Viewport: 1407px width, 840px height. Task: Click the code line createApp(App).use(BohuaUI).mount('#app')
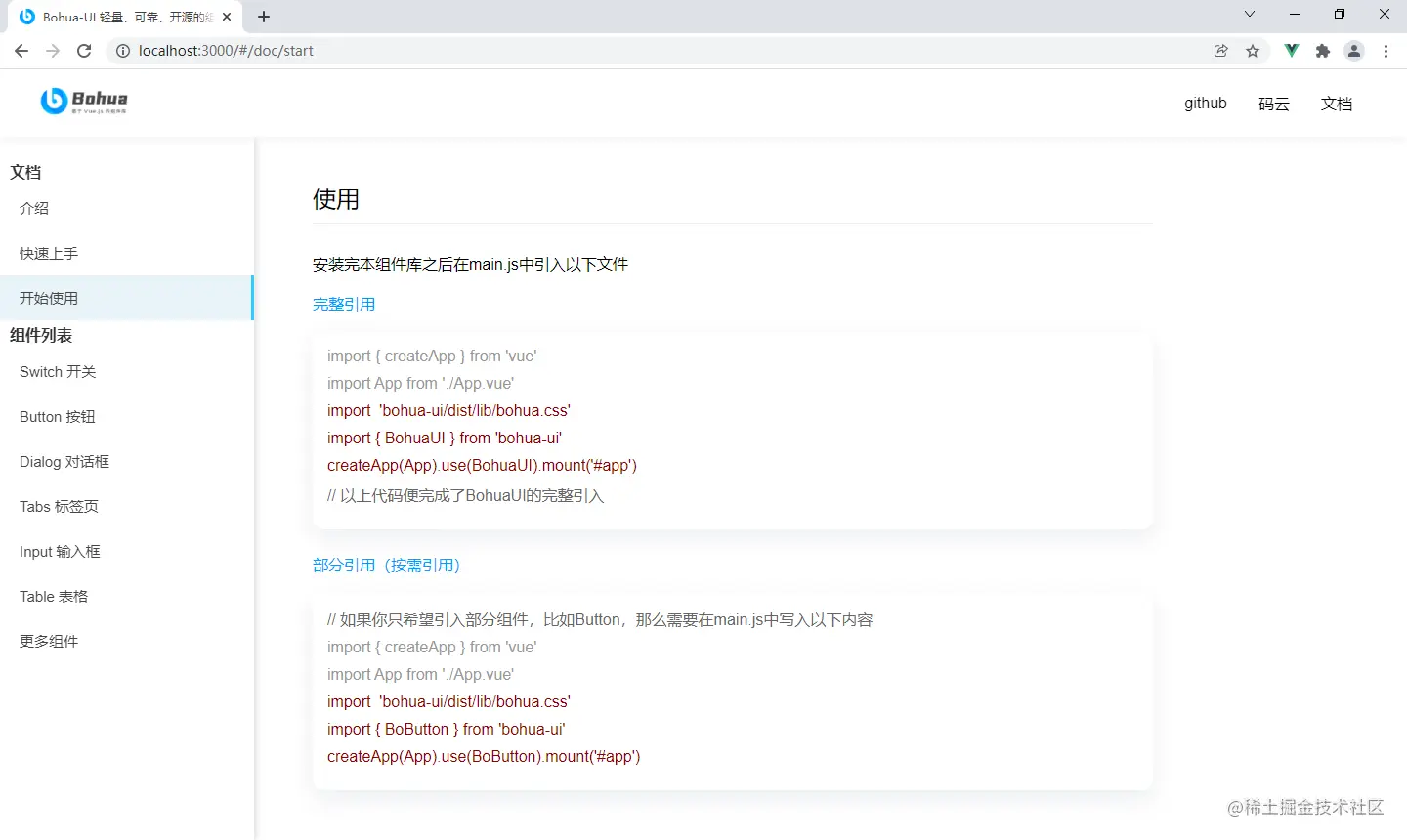482,465
